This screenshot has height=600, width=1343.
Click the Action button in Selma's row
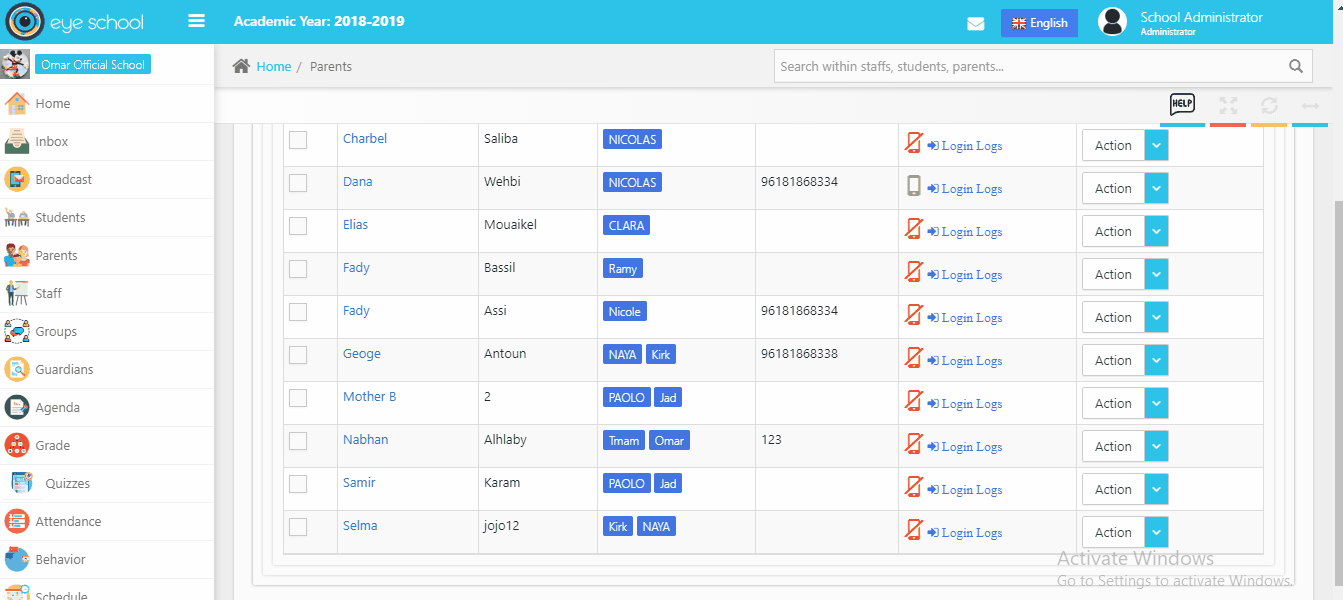point(1113,532)
